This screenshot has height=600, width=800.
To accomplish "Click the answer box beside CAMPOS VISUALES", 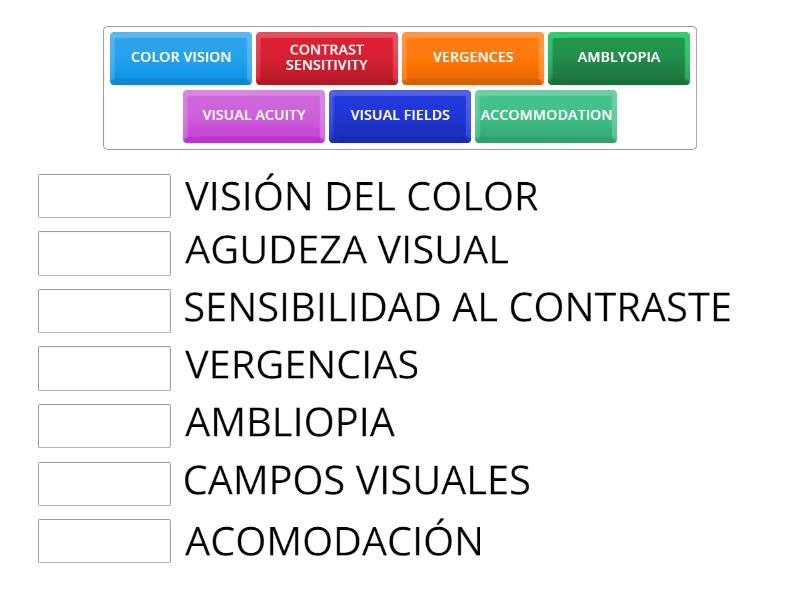I will (x=104, y=482).
